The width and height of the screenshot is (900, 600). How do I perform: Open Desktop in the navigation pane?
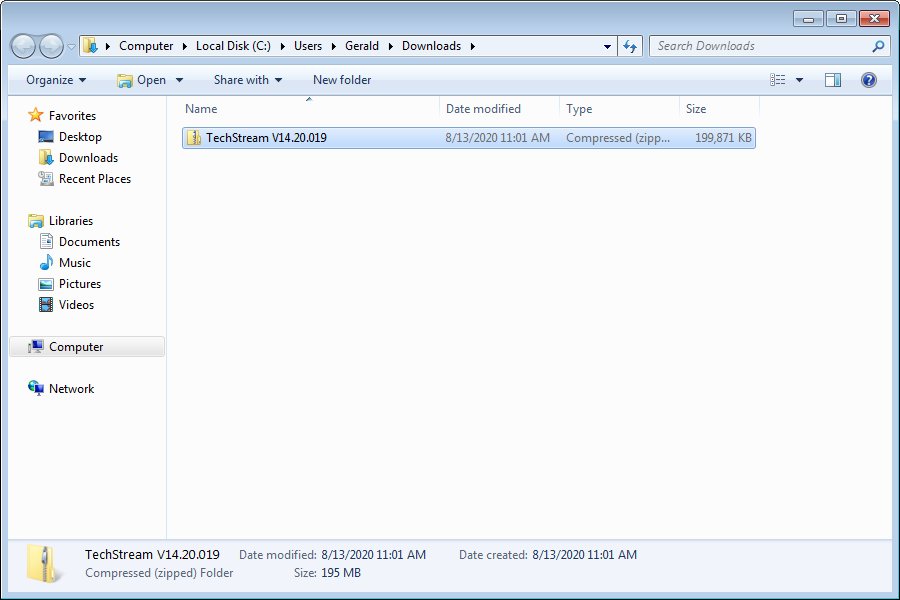80,137
